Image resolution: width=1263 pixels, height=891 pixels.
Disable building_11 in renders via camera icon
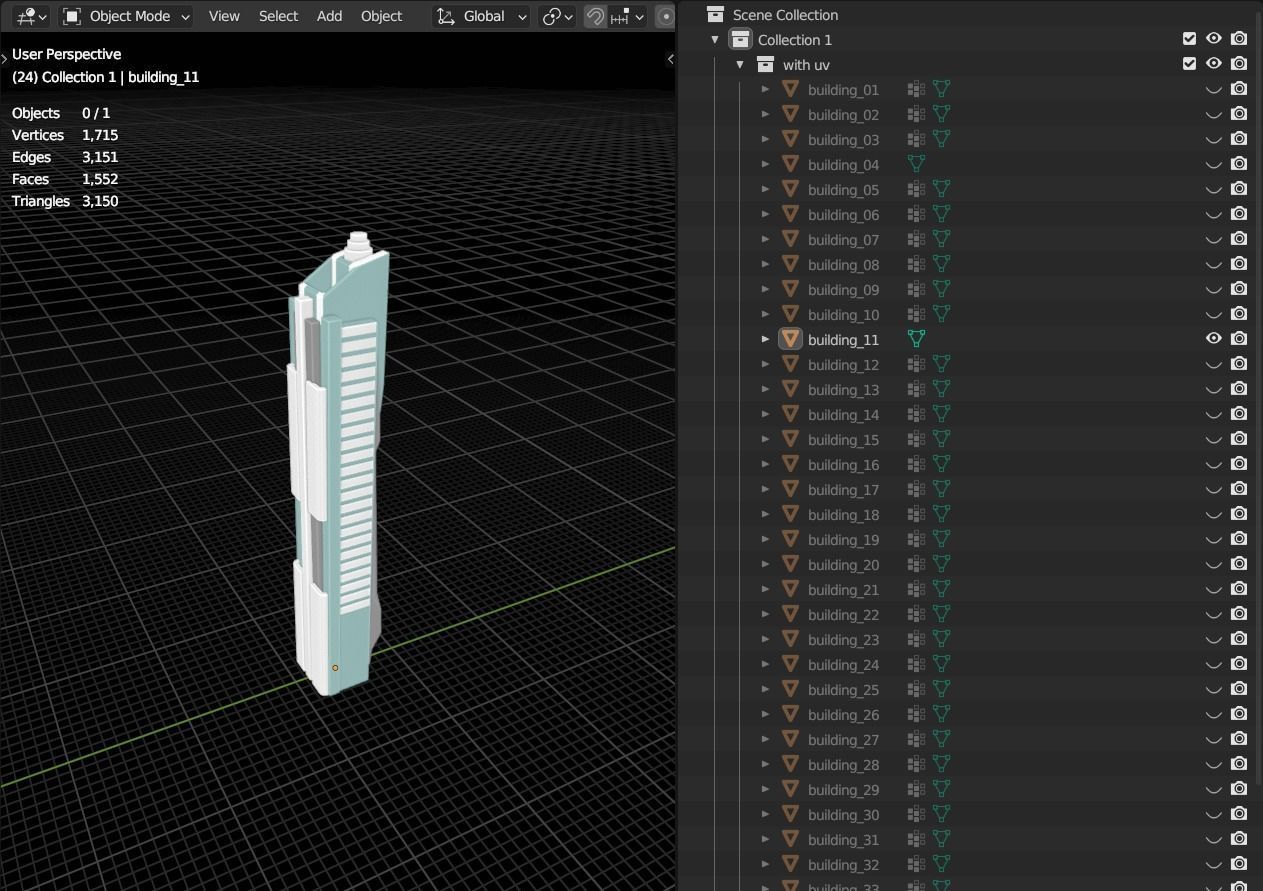click(1239, 339)
